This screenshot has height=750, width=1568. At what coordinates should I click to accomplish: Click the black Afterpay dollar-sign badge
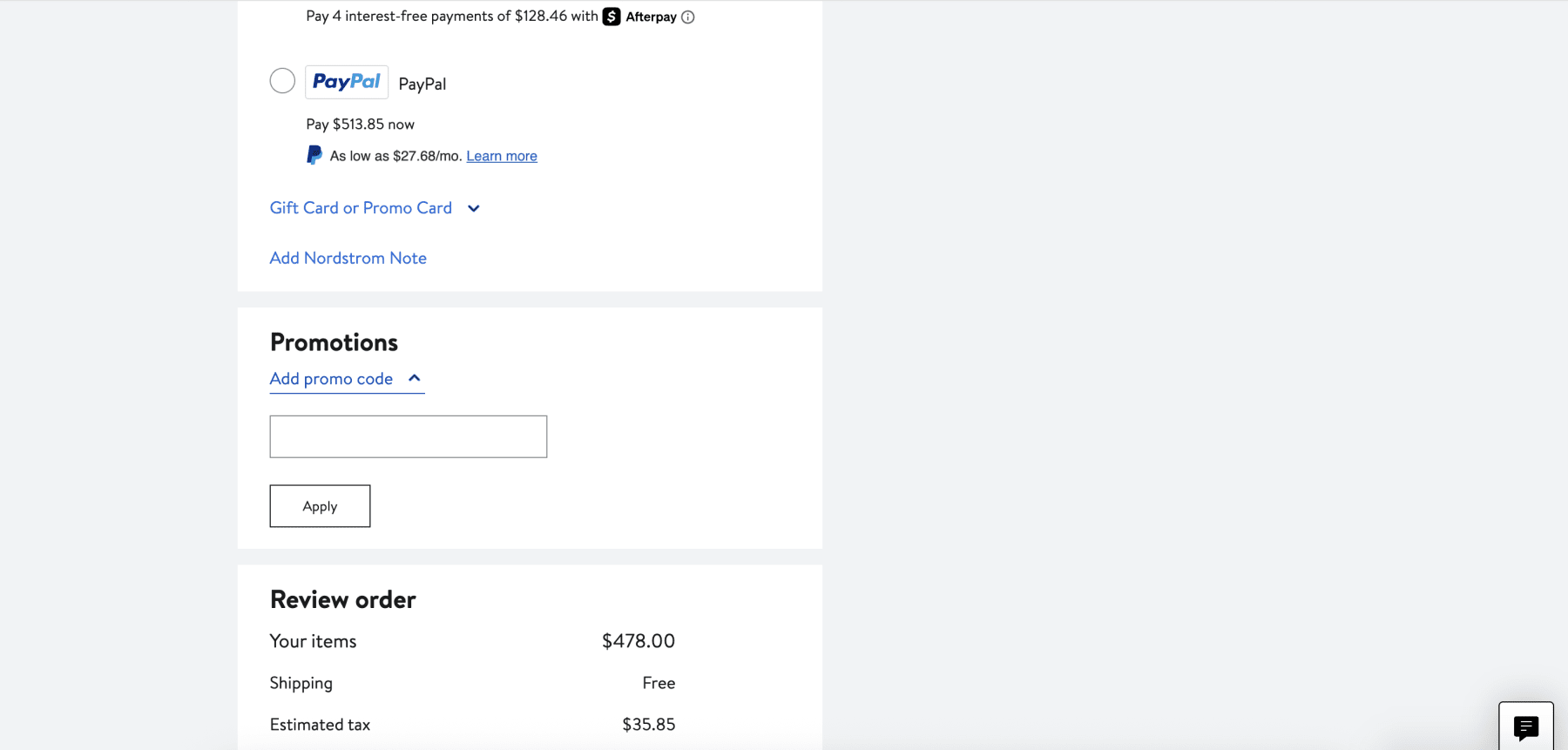click(612, 16)
